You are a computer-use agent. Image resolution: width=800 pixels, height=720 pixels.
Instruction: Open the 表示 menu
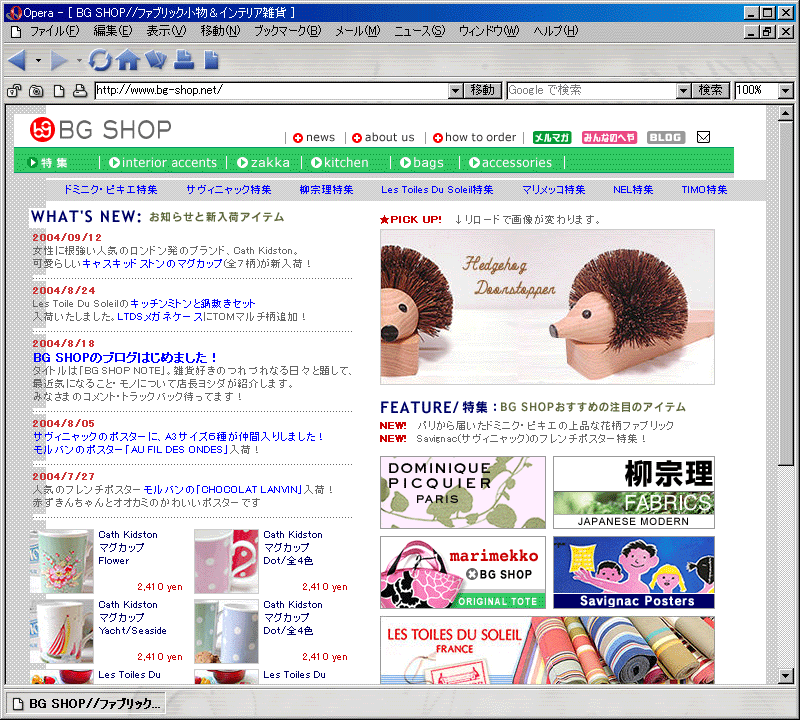click(166, 31)
